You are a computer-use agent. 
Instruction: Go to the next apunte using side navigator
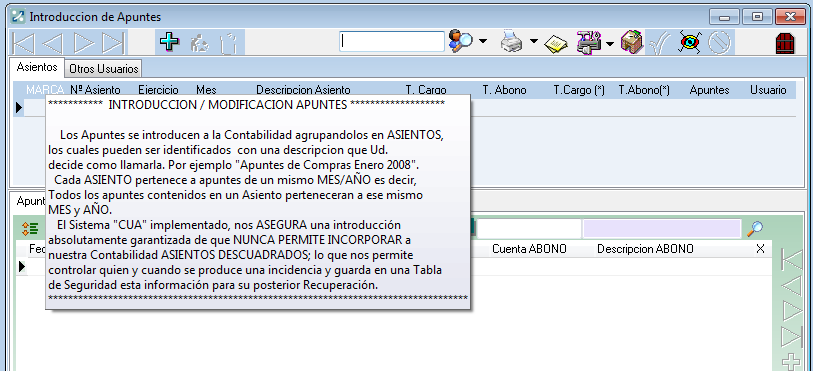pos(792,310)
